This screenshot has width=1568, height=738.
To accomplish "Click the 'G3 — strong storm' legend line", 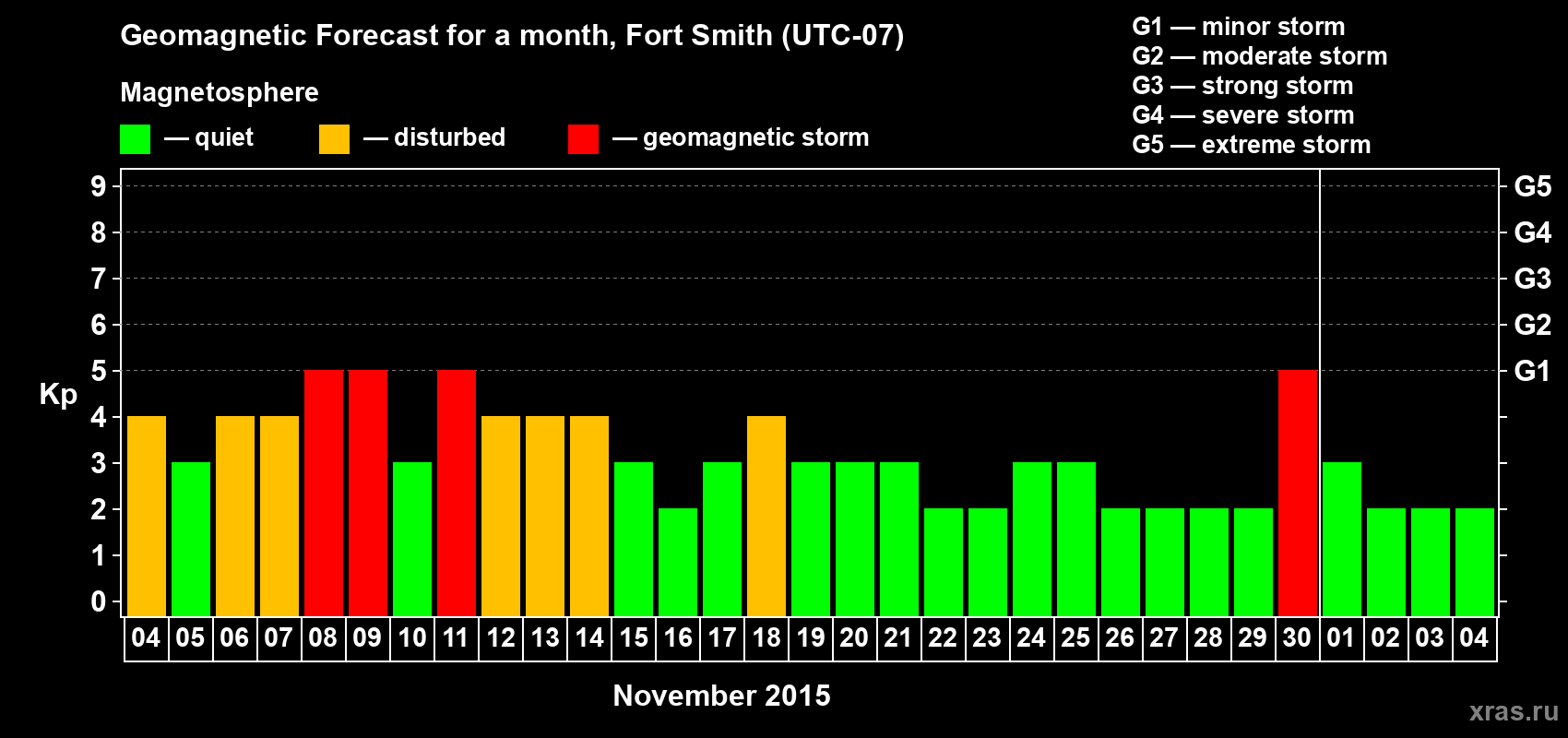I will point(1242,86).
